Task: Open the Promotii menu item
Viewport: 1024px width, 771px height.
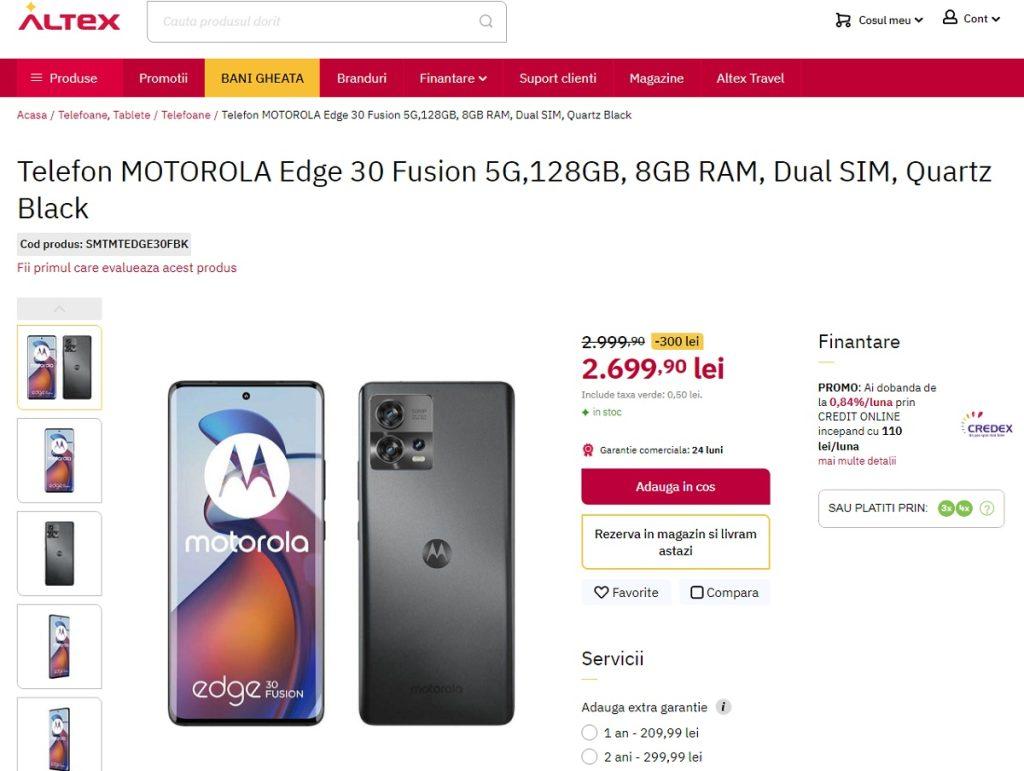Action: pyautogui.click(x=163, y=78)
